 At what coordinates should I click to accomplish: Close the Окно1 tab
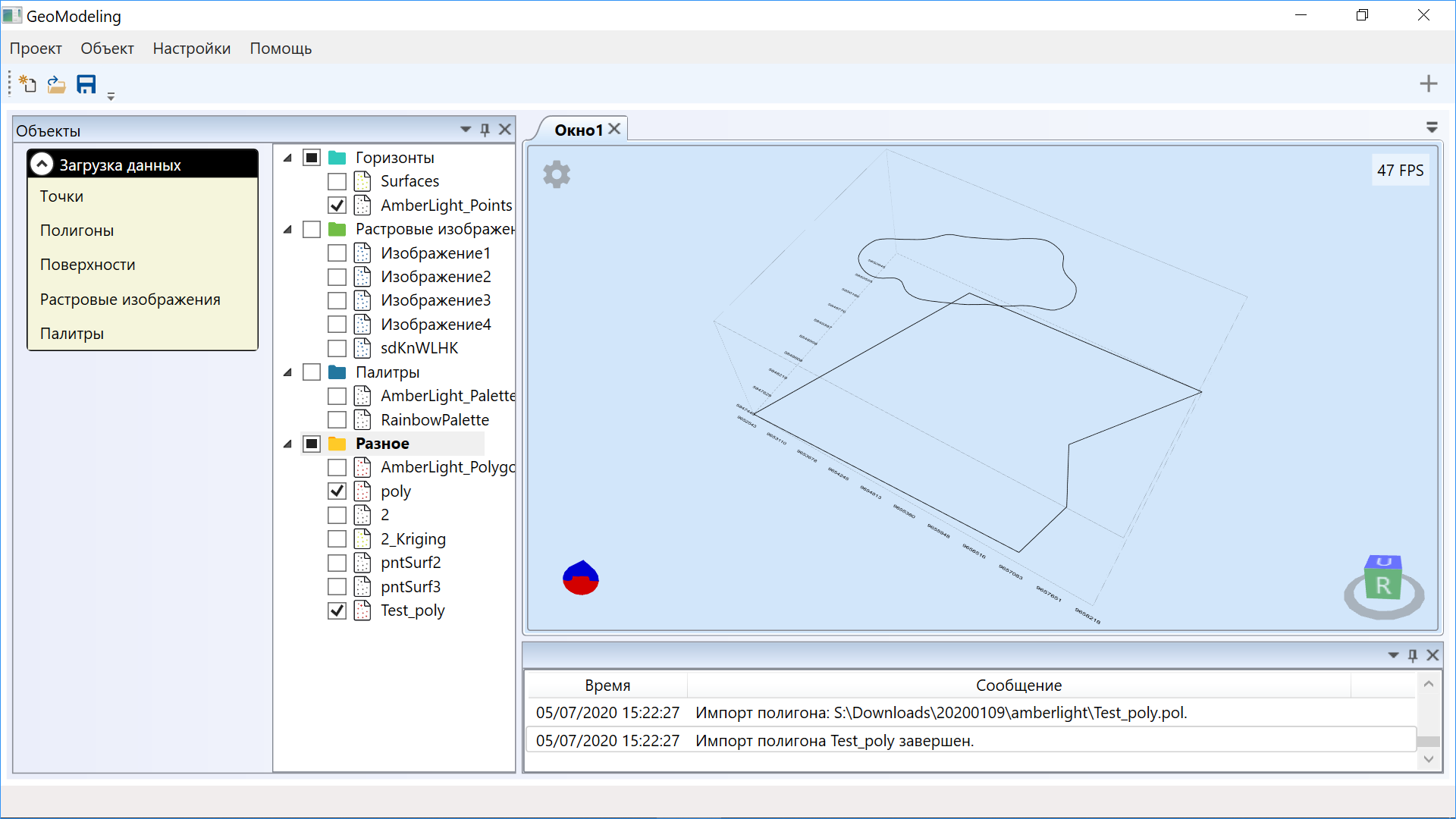pyautogui.click(x=615, y=129)
